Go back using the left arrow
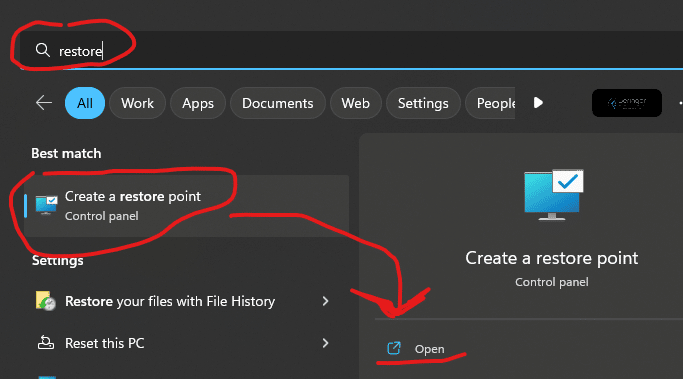Viewport: 683px width, 379px height. coord(44,103)
